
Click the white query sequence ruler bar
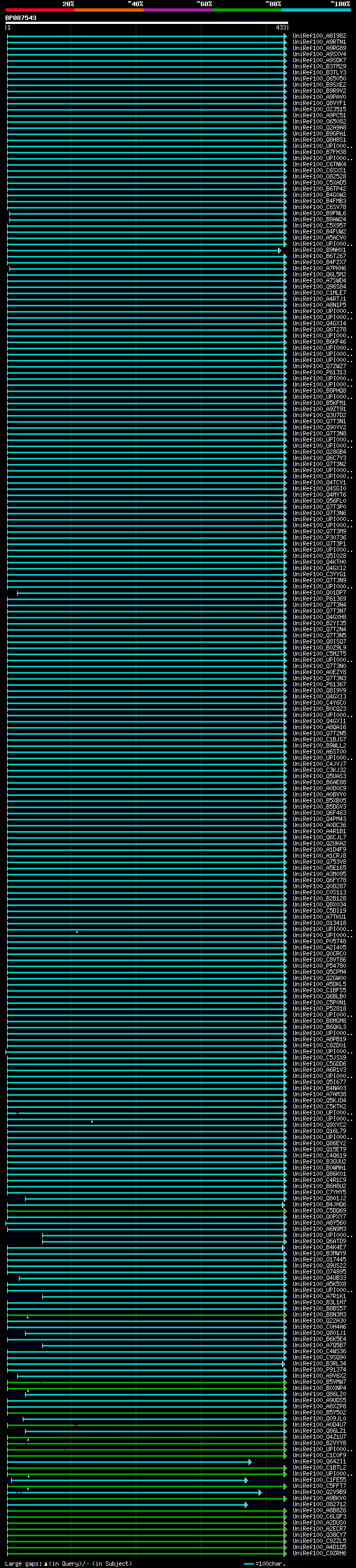[x=147, y=22]
